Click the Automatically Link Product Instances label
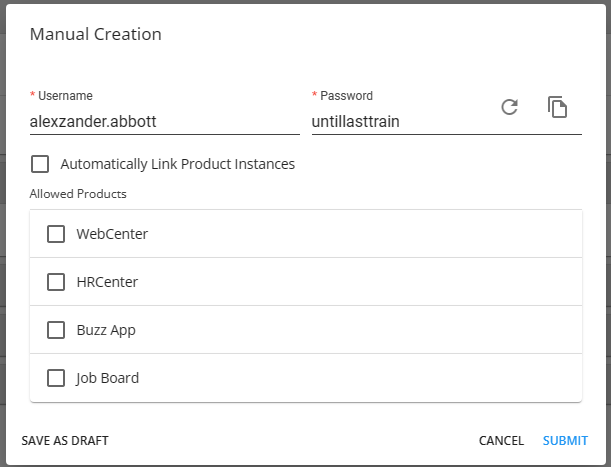The width and height of the screenshot is (611, 467). (x=177, y=164)
